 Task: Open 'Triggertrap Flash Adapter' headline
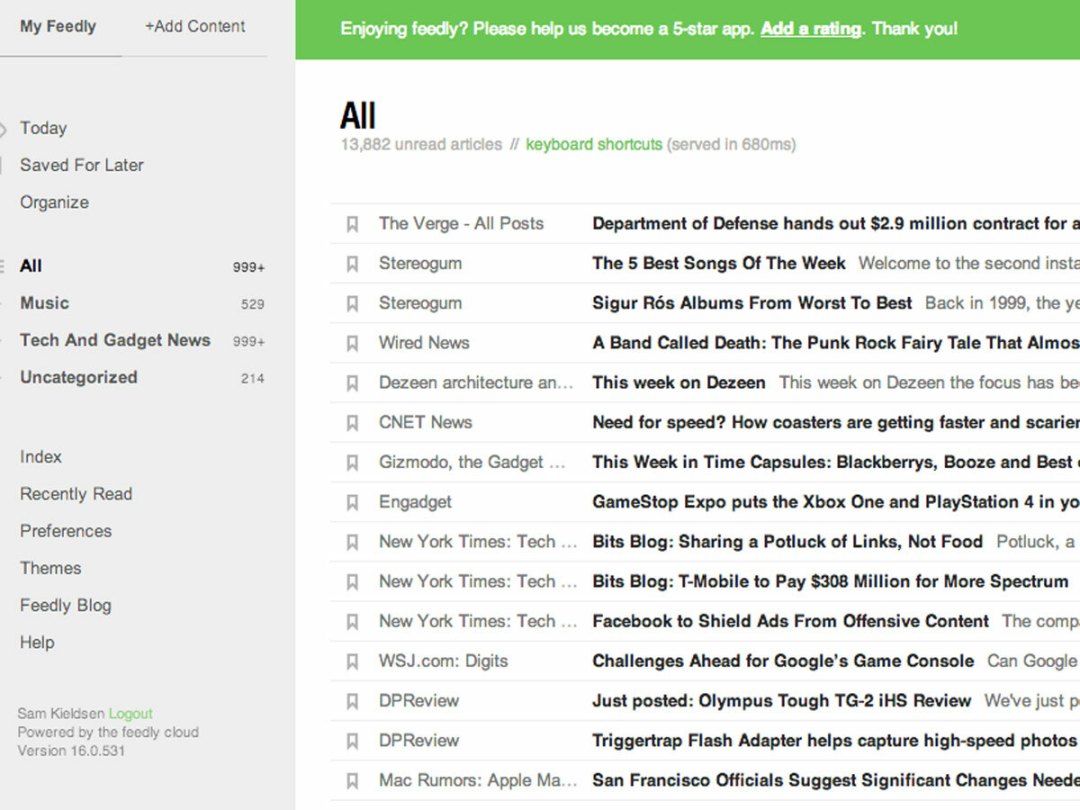[834, 741]
